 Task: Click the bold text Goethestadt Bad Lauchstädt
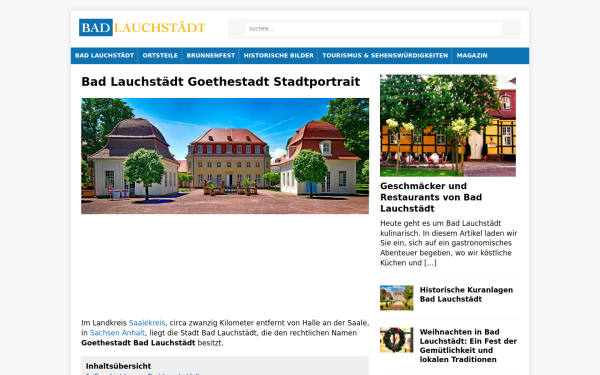tap(138, 343)
